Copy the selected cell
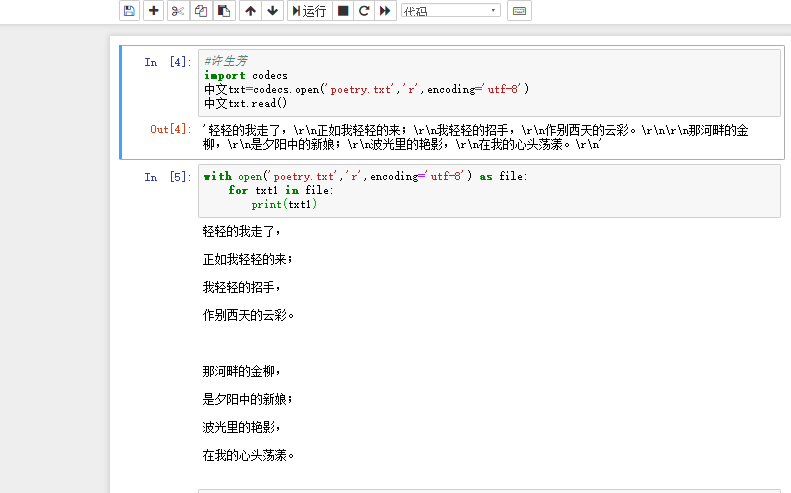 pos(201,11)
